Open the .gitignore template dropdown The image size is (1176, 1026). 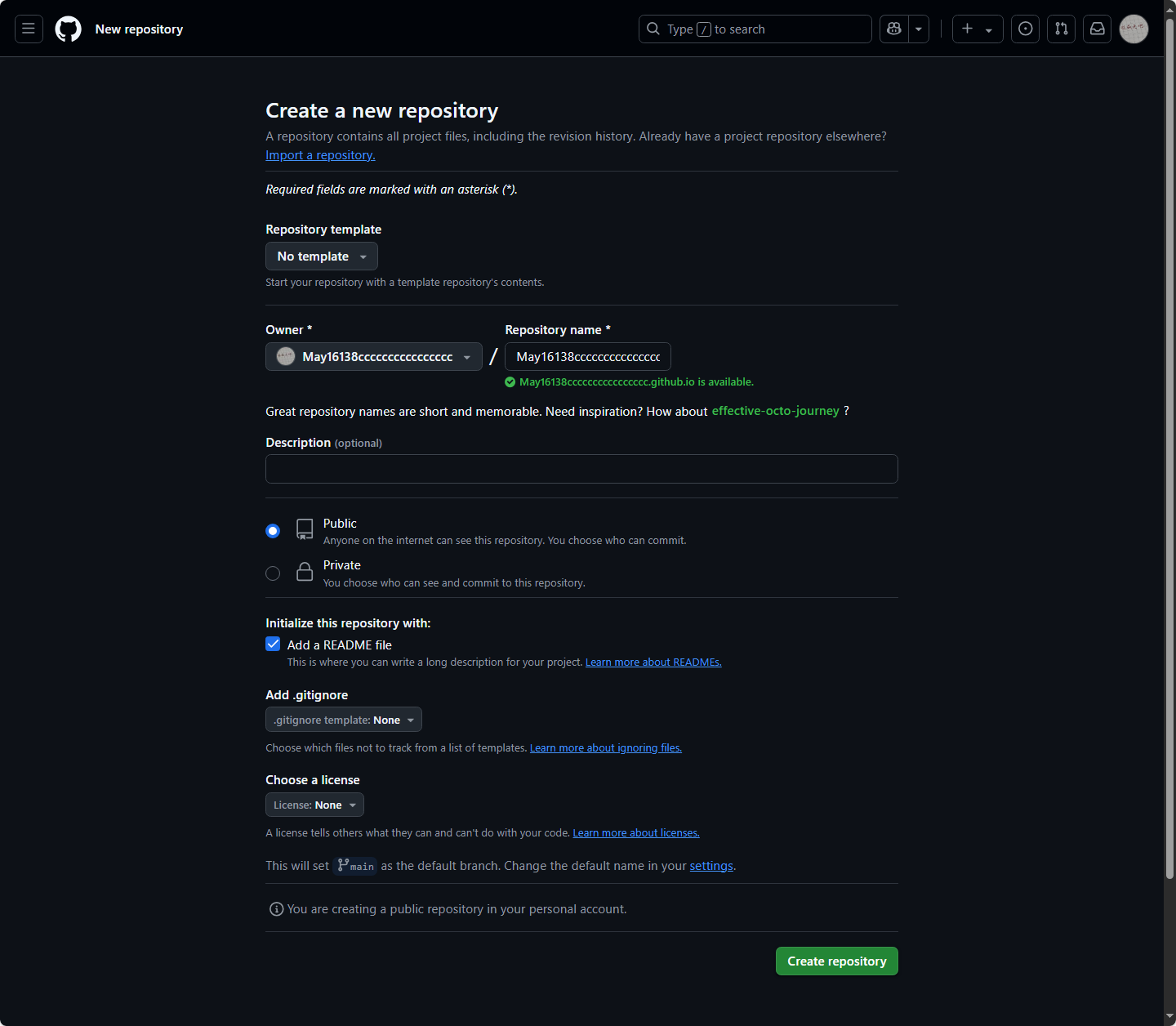343,720
